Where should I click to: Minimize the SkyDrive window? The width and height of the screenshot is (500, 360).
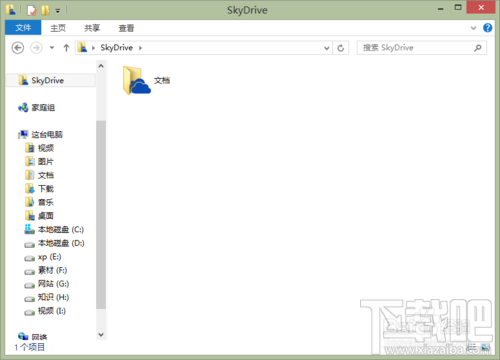pyautogui.click(x=440, y=8)
